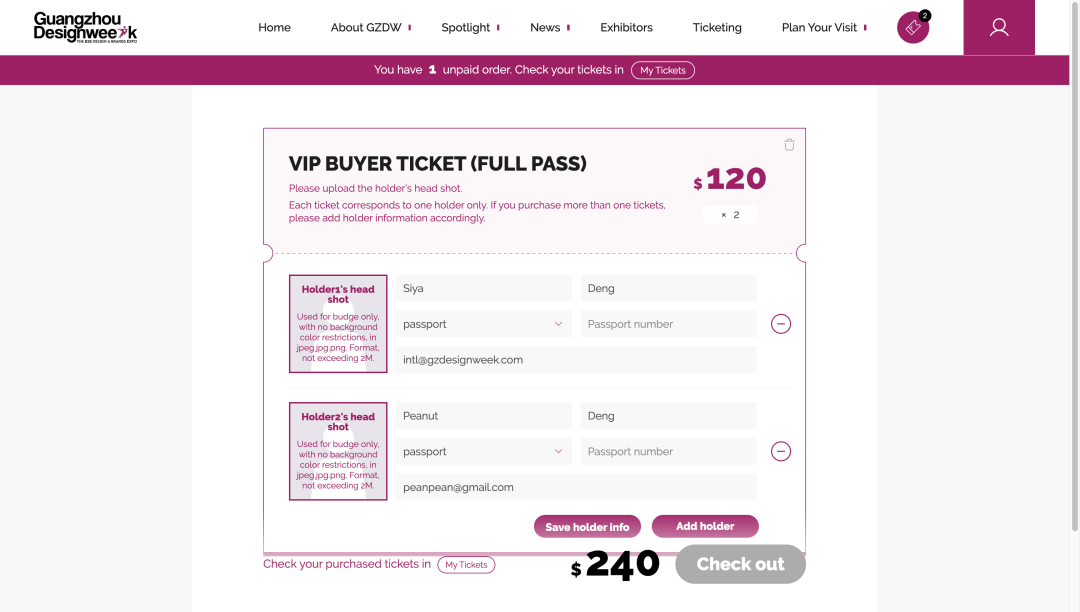Open the Ticketing menu item
The image size is (1080, 612).
pos(717,28)
